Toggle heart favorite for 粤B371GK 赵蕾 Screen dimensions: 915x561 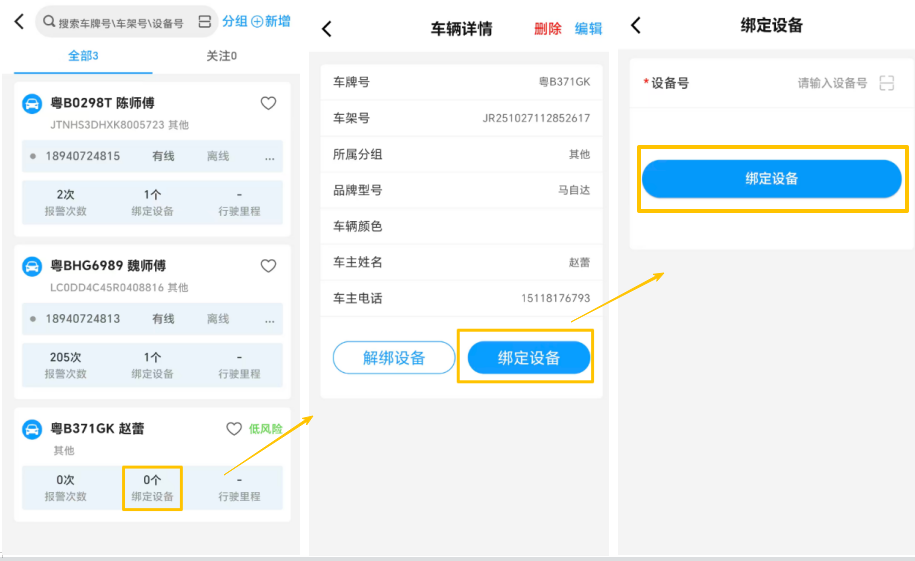pyautogui.click(x=234, y=429)
